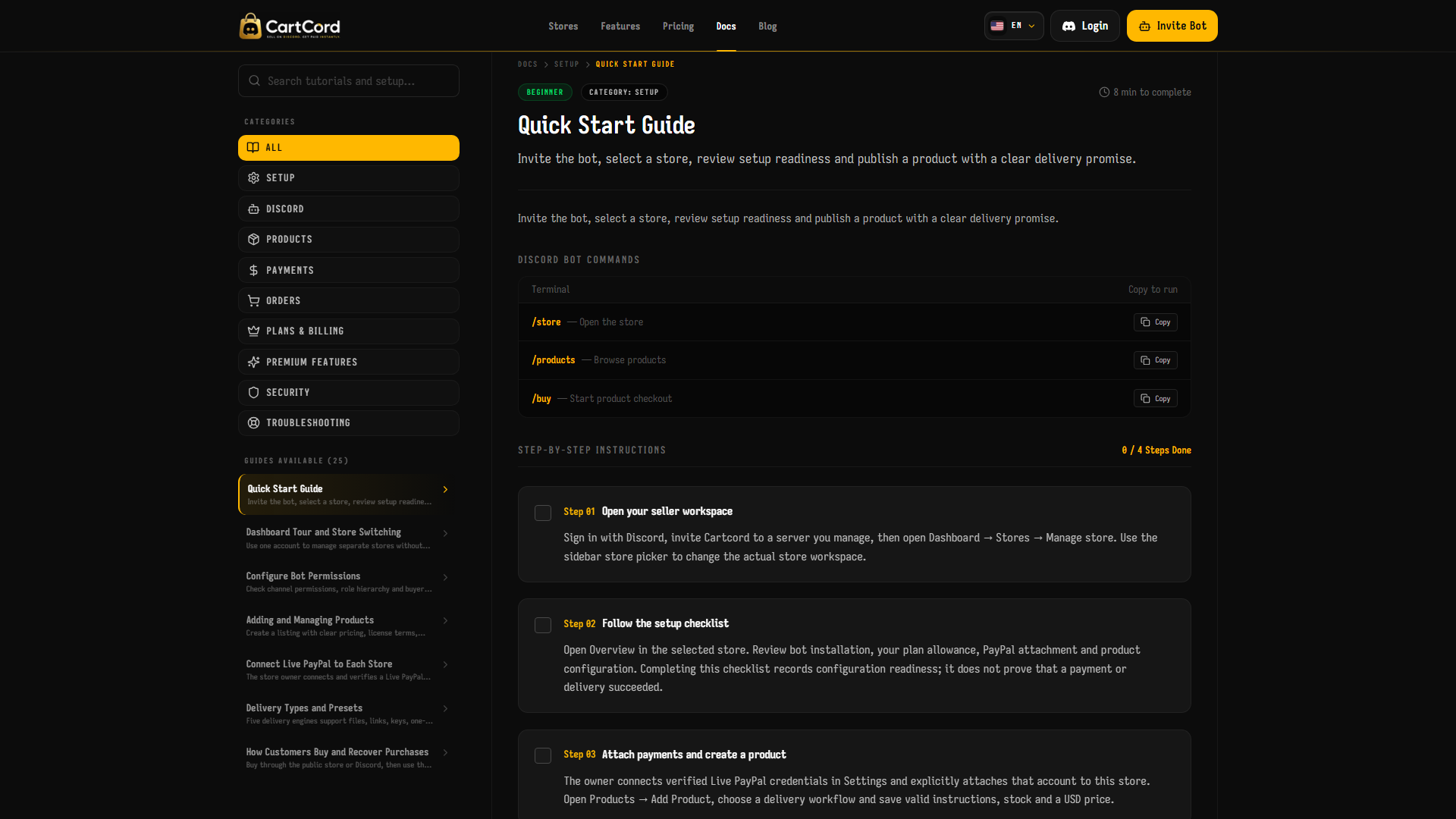Expand Connect Live PayPal to Each Store chevron
This screenshot has width=1456, height=819.
pyautogui.click(x=445, y=665)
